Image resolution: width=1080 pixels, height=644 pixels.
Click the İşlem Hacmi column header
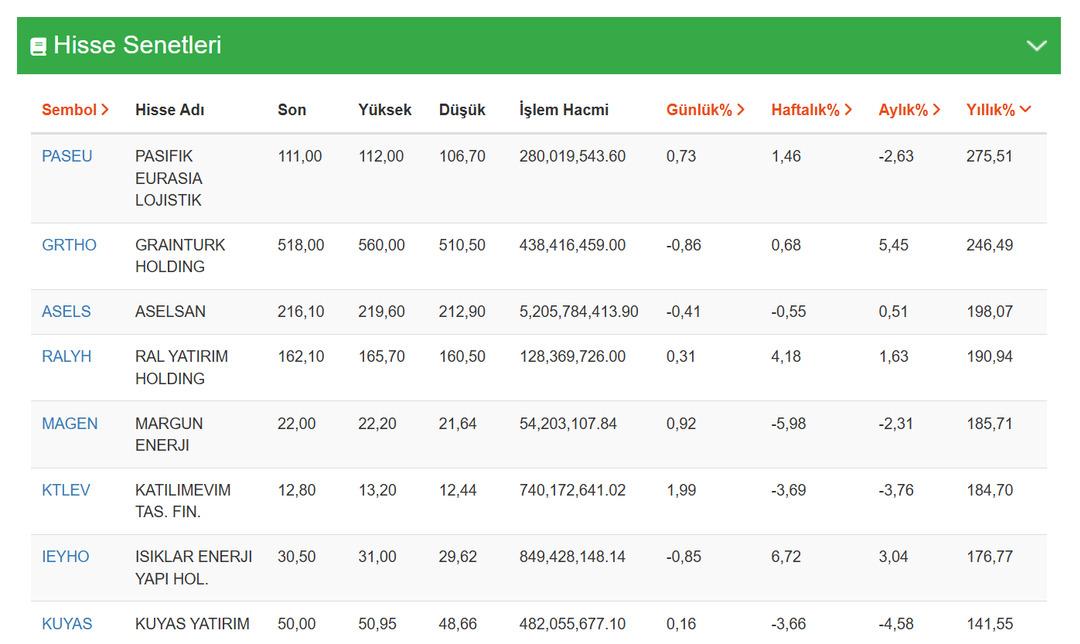point(564,110)
